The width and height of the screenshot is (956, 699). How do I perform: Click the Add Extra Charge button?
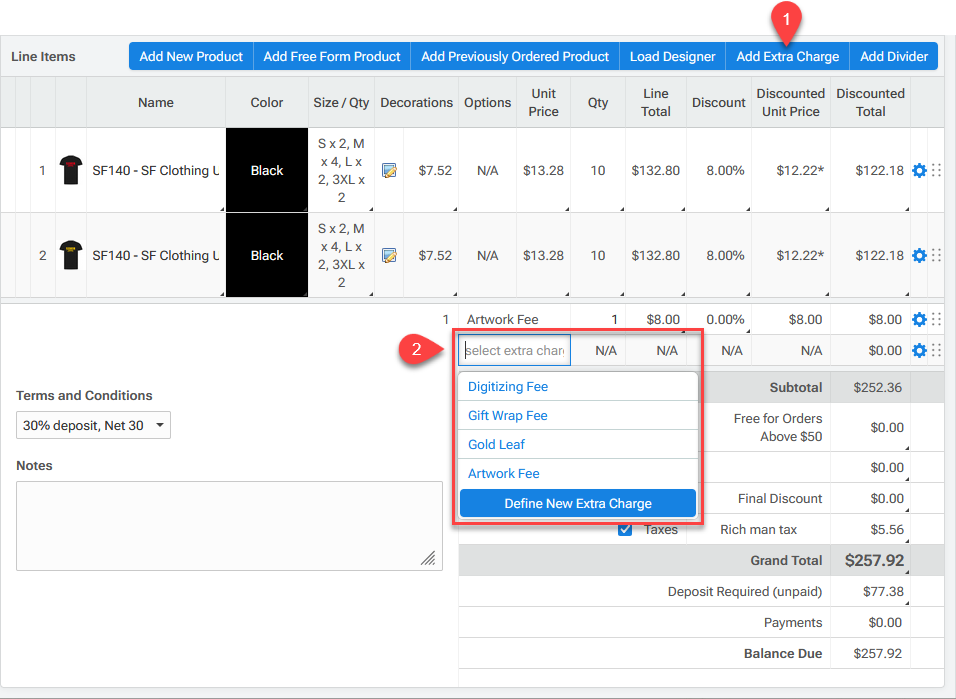pyautogui.click(x=787, y=57)
